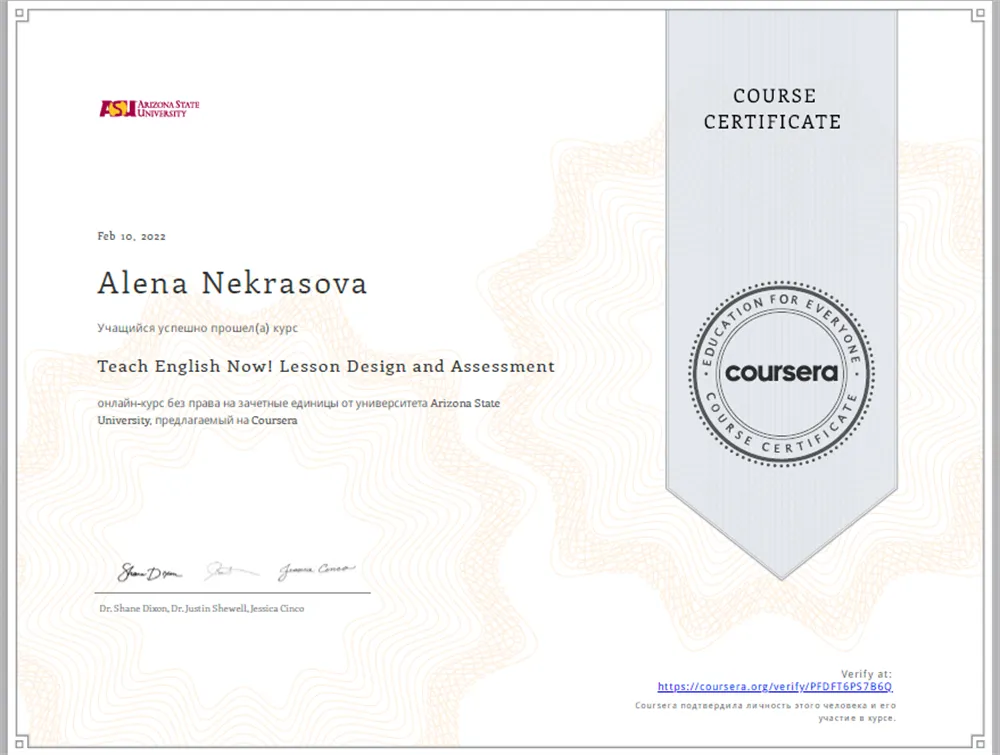This screenshot has width=1000, height=755.
Task: Click the 'Verify at:' label
Action: pyautogui.click(x=866, y=674)
